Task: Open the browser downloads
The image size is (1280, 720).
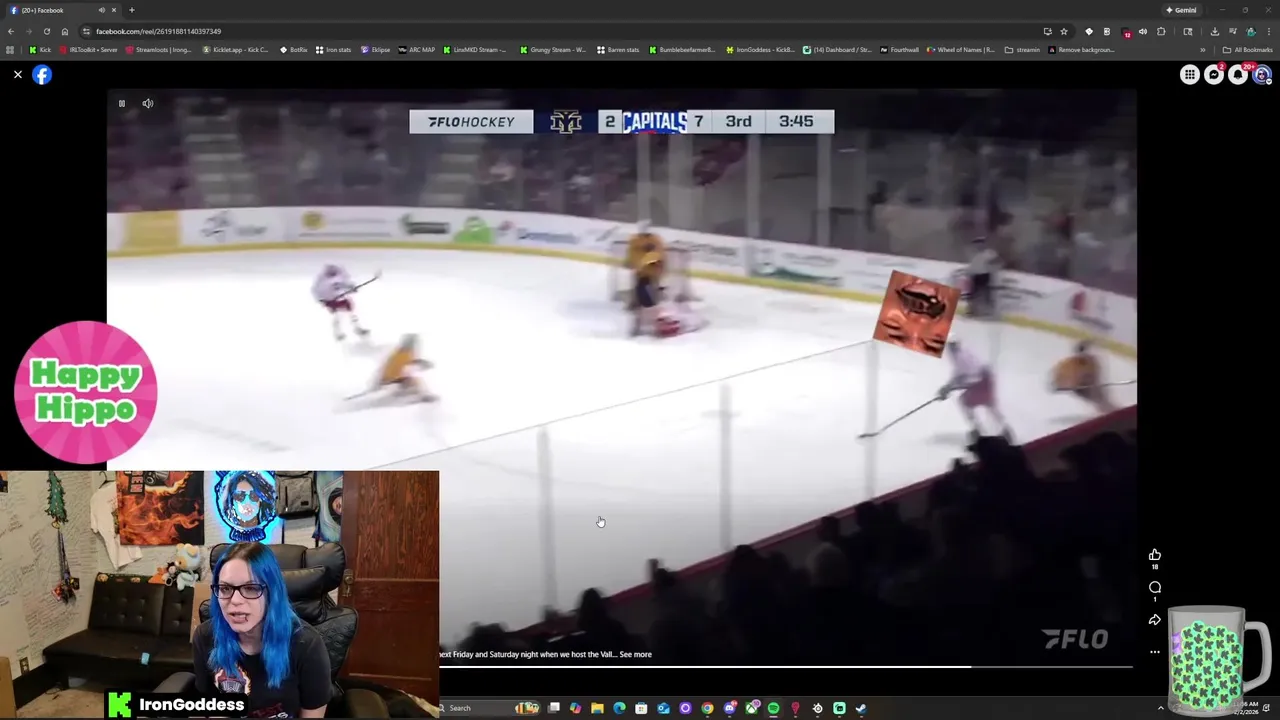Action: point(1214,31)
